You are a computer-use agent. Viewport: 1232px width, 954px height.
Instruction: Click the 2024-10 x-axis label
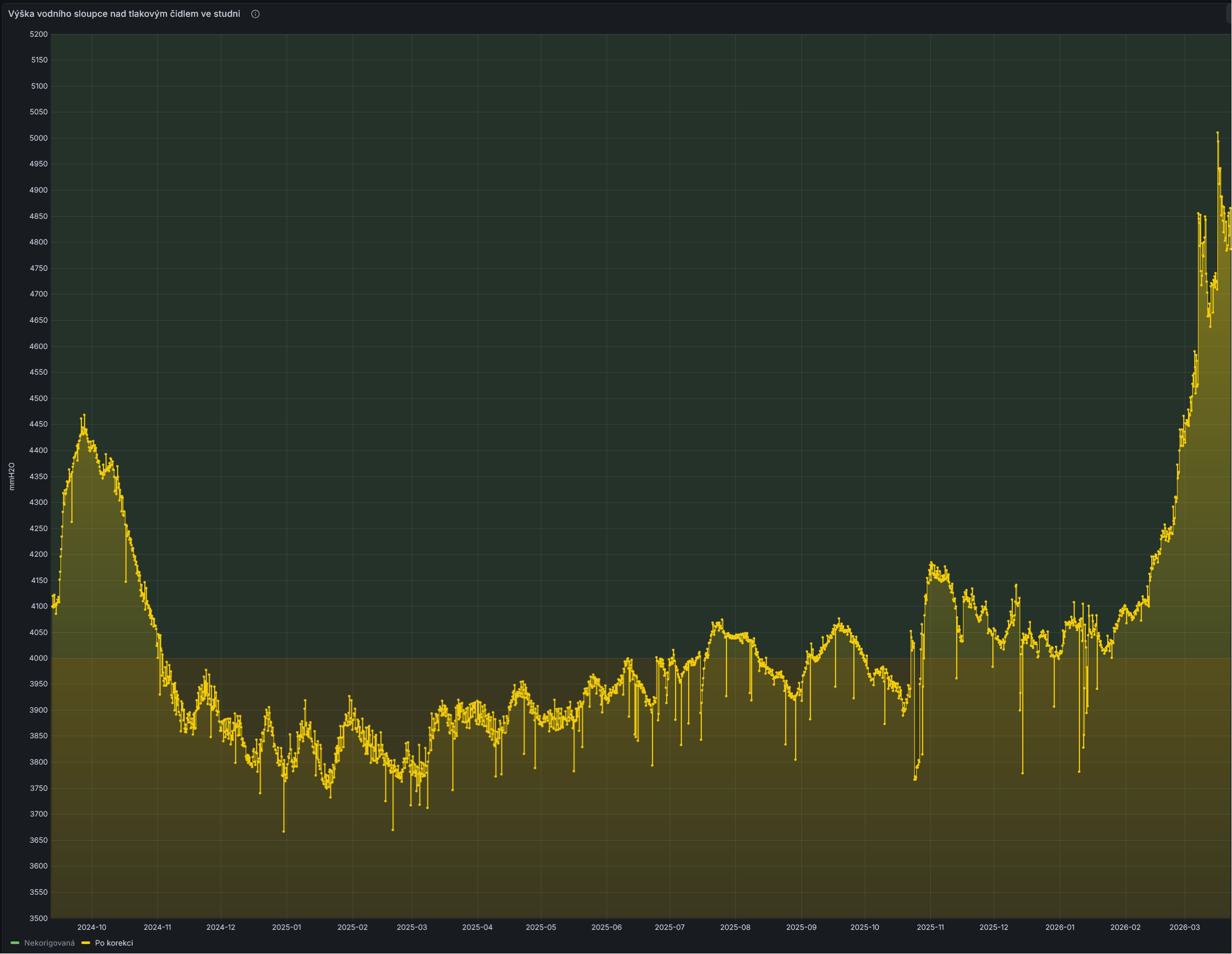pos(91,927)
